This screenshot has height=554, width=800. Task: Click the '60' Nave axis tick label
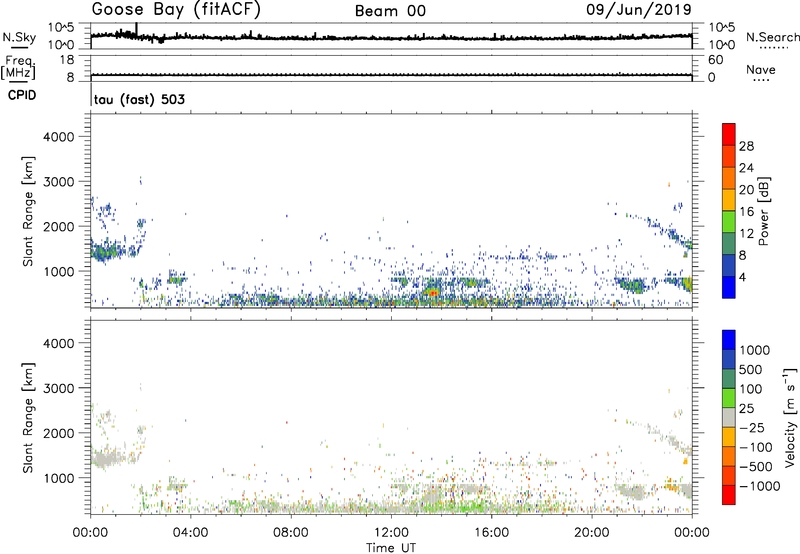click(716, 60)
